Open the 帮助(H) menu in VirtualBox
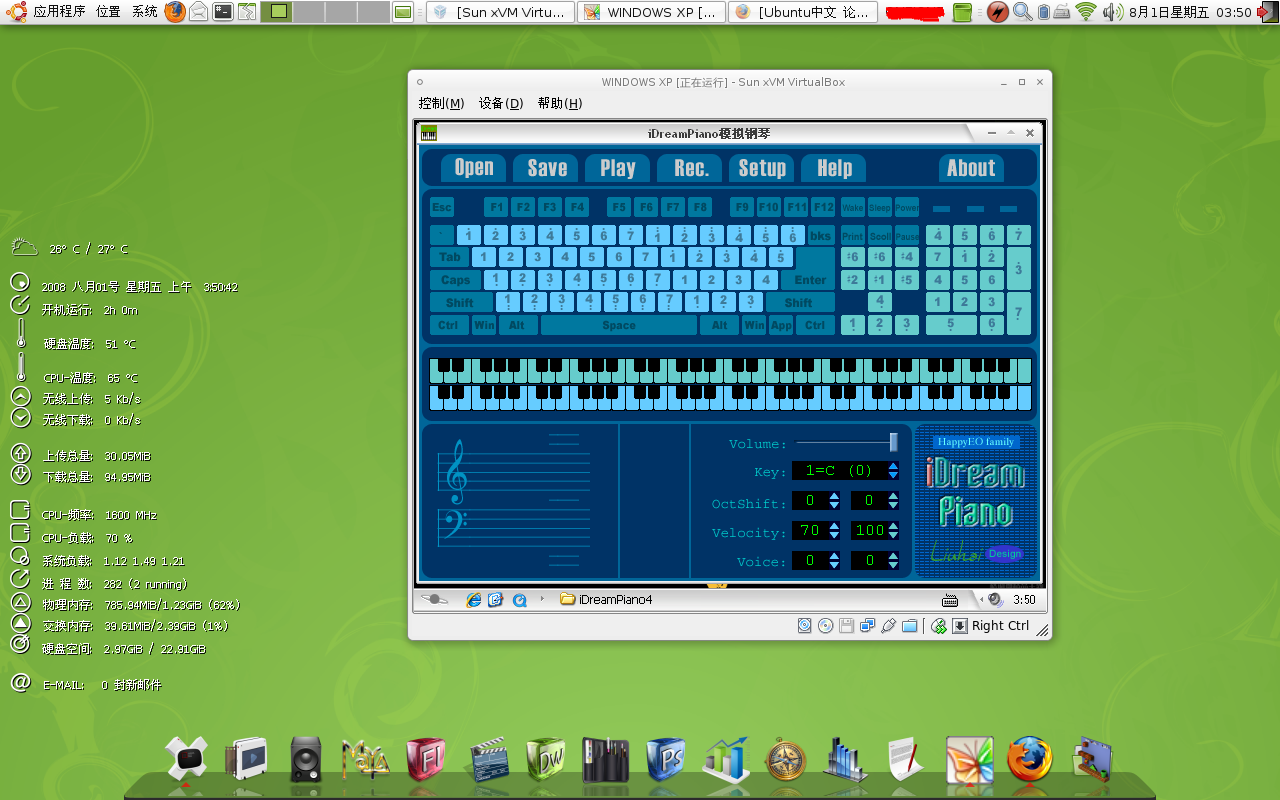This screenshot has width=1280, height=800. [x=560, y=103]
